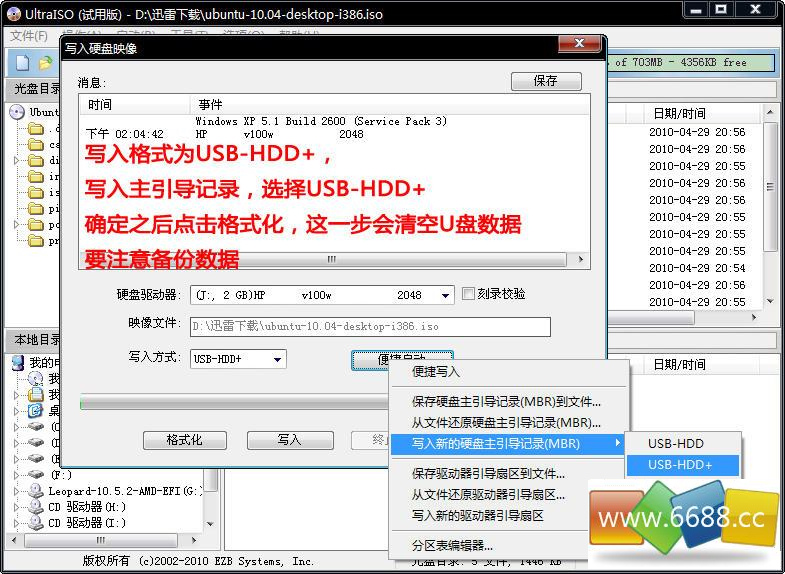Click the CD drive (I:) icon
The image size is (785, 574).
[36, 523]
